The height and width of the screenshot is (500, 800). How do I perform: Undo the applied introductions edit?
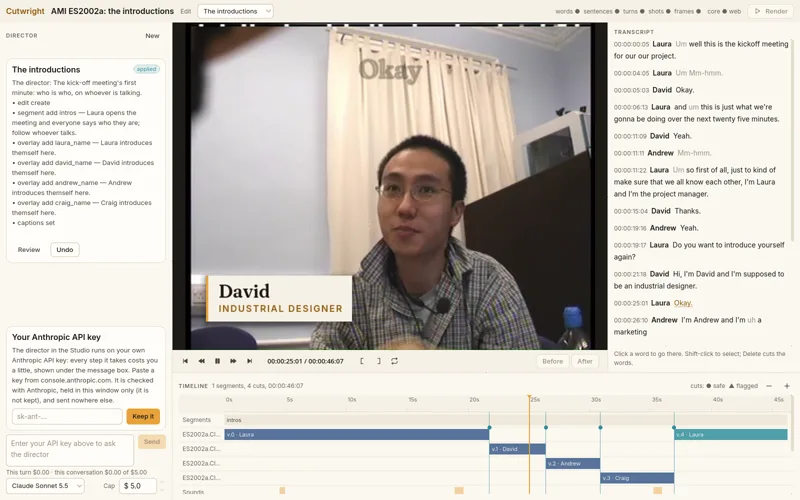pyautogui.click(x=65, y=249)
